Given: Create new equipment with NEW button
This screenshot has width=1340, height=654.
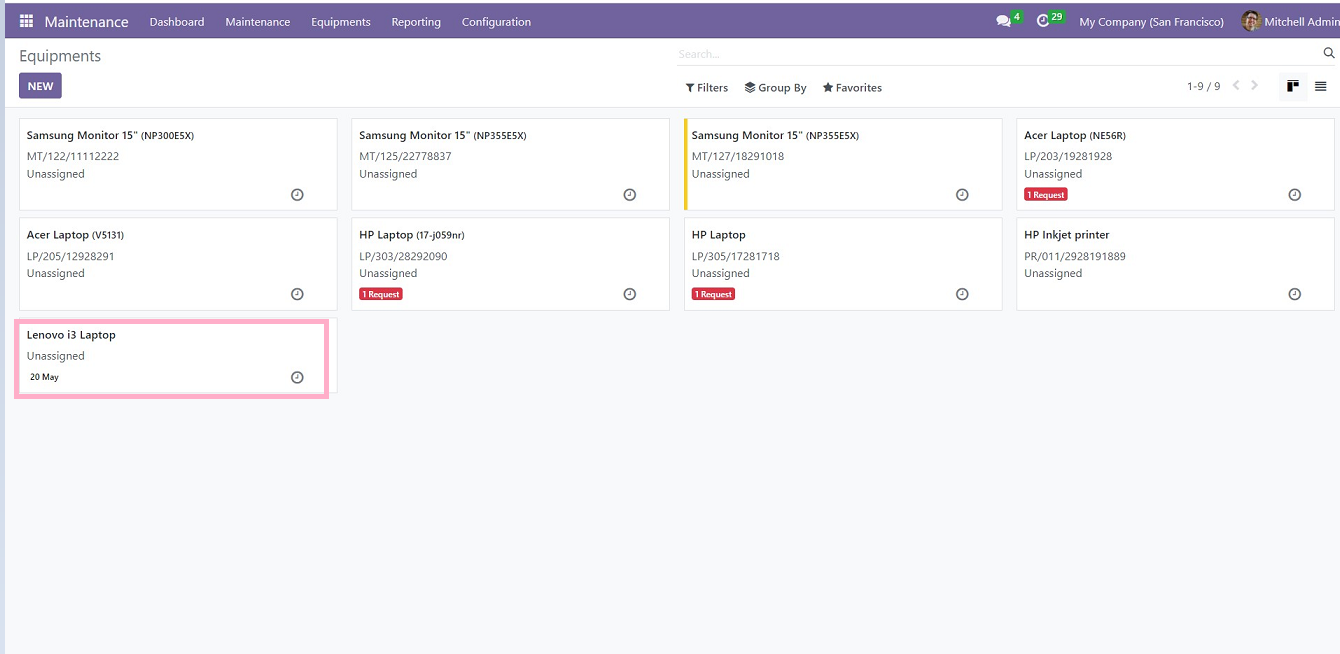Looking at the screenshot, I should (40, 86).
